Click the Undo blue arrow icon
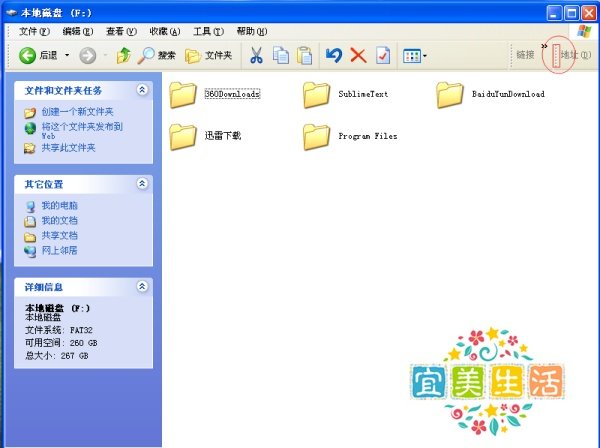Screen dimensions: 600x448 (x=334, y=55)
